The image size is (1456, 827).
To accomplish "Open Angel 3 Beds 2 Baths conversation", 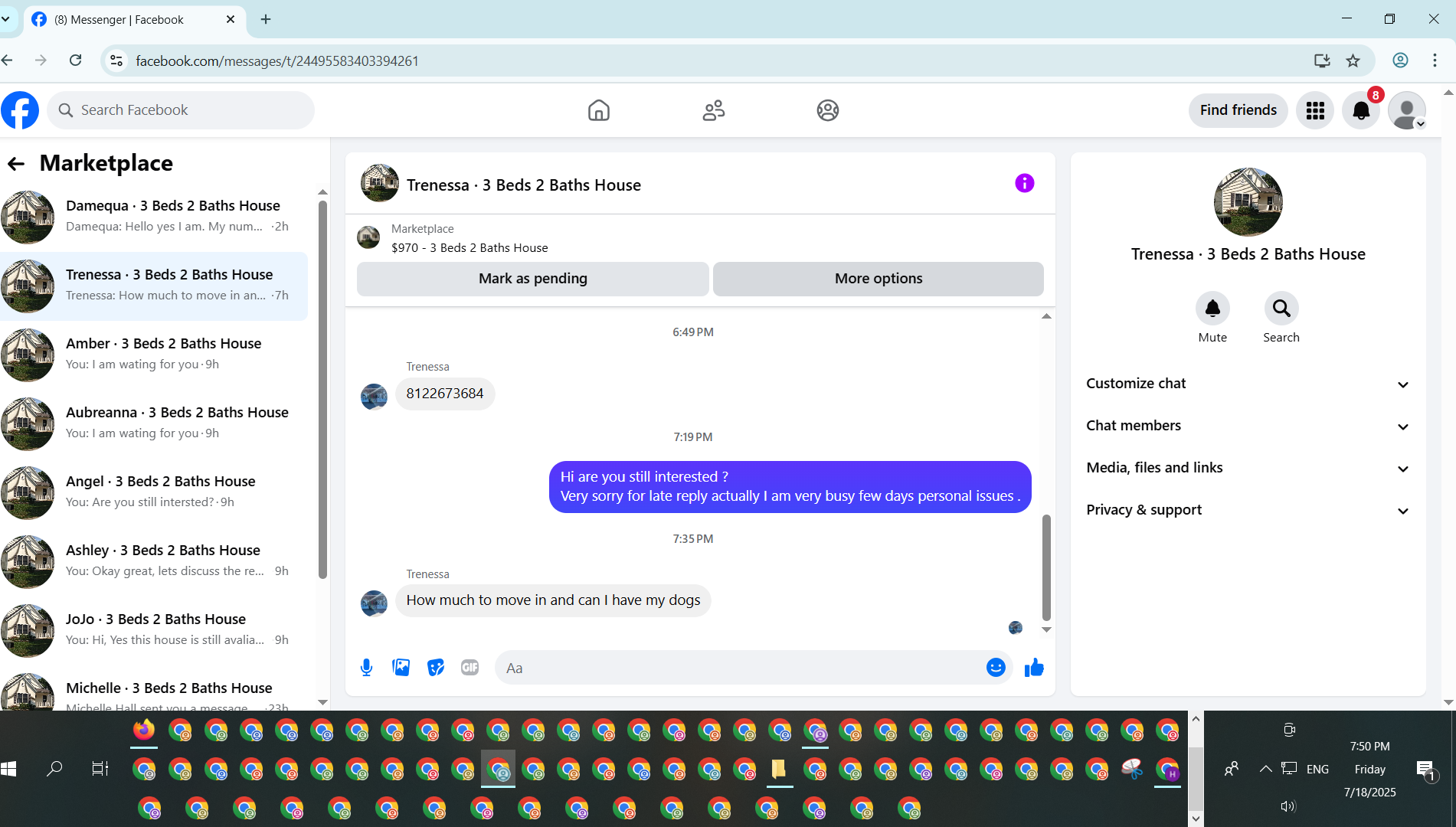I will [x=154, y=493].
